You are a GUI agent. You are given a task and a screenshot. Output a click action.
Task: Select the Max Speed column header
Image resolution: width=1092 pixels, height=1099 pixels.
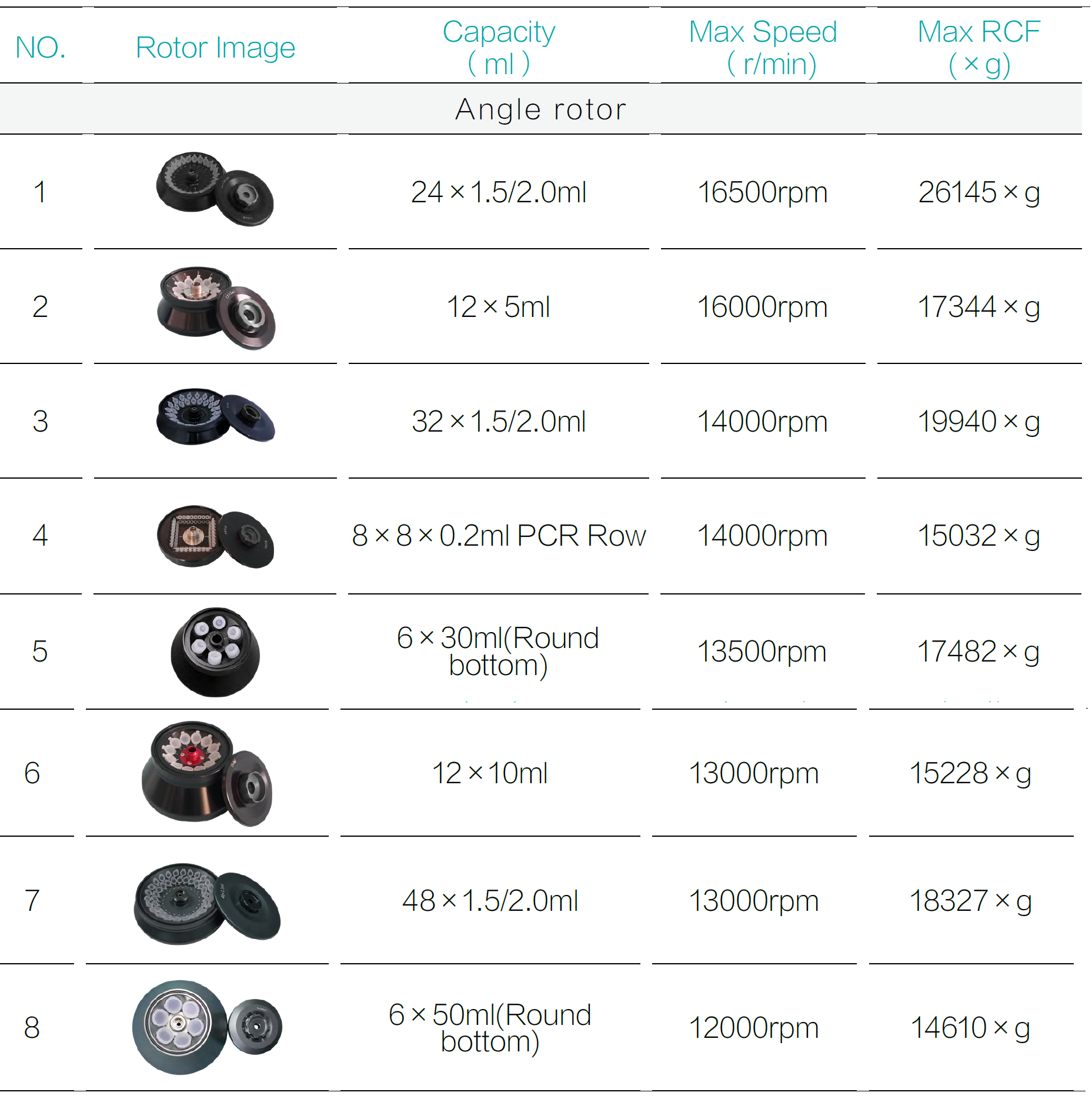click(x=763, y=47)
